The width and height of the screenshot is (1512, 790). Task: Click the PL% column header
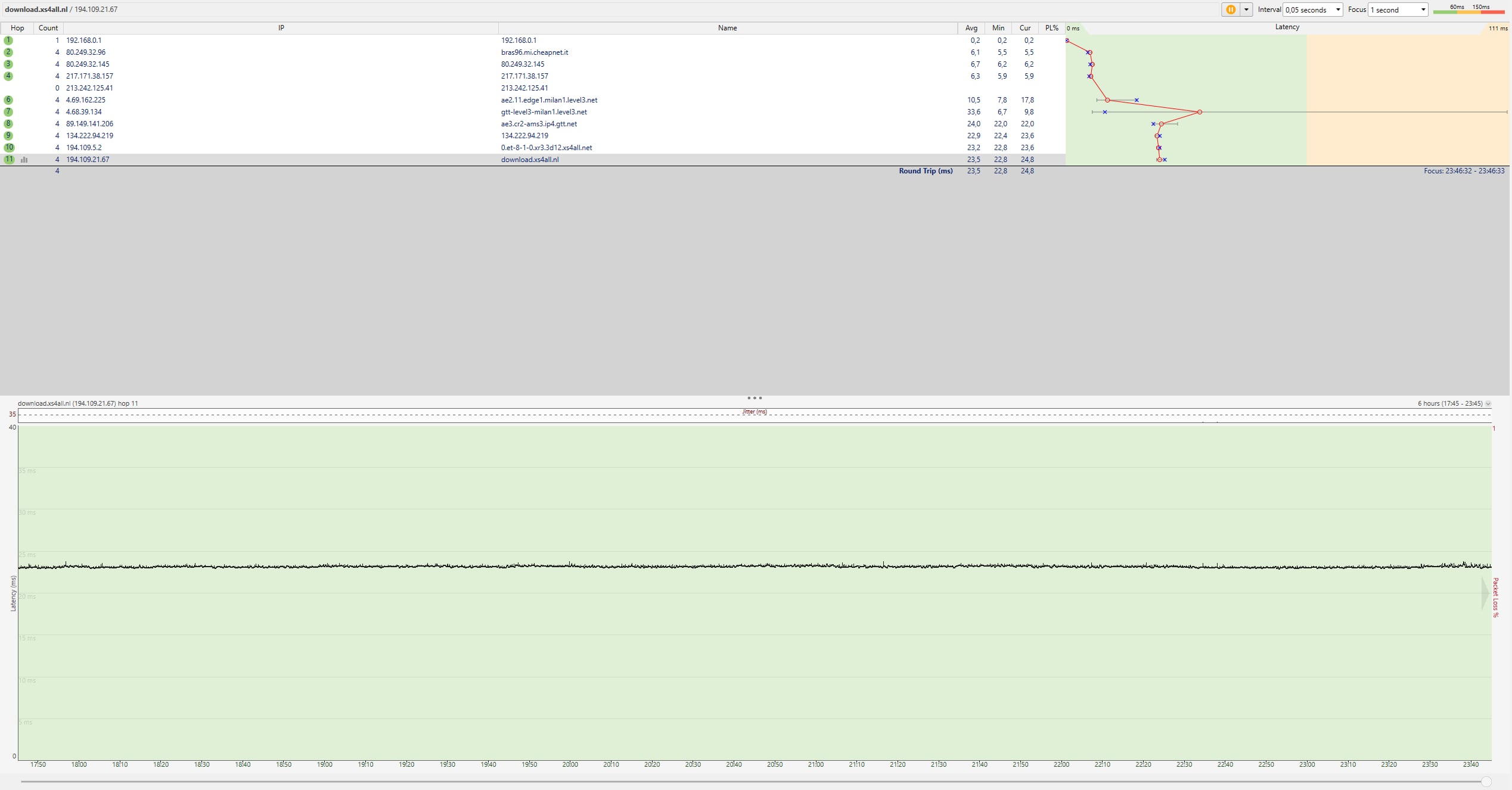pyautogui.click(x=1051, y=28)
